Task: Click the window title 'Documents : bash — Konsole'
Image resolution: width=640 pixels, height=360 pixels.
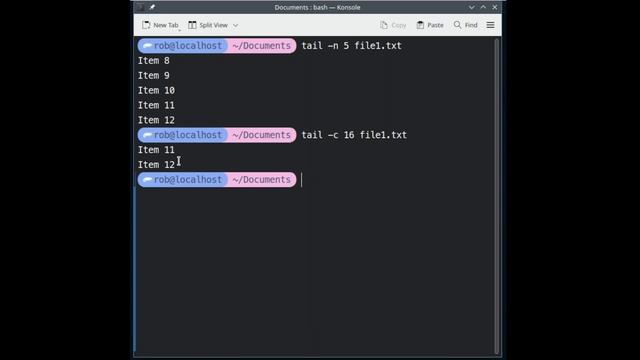Action: (317, 7)
